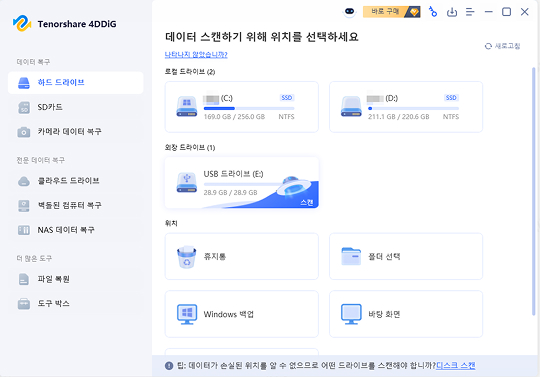
Task: Select 하드 드라이브 in the sidebar
Action: [x=75, y=83]
